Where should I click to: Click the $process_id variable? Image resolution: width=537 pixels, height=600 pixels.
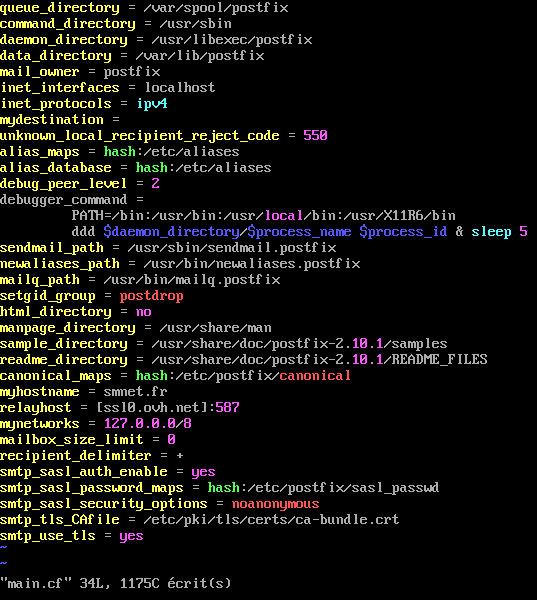coord(403,232)
